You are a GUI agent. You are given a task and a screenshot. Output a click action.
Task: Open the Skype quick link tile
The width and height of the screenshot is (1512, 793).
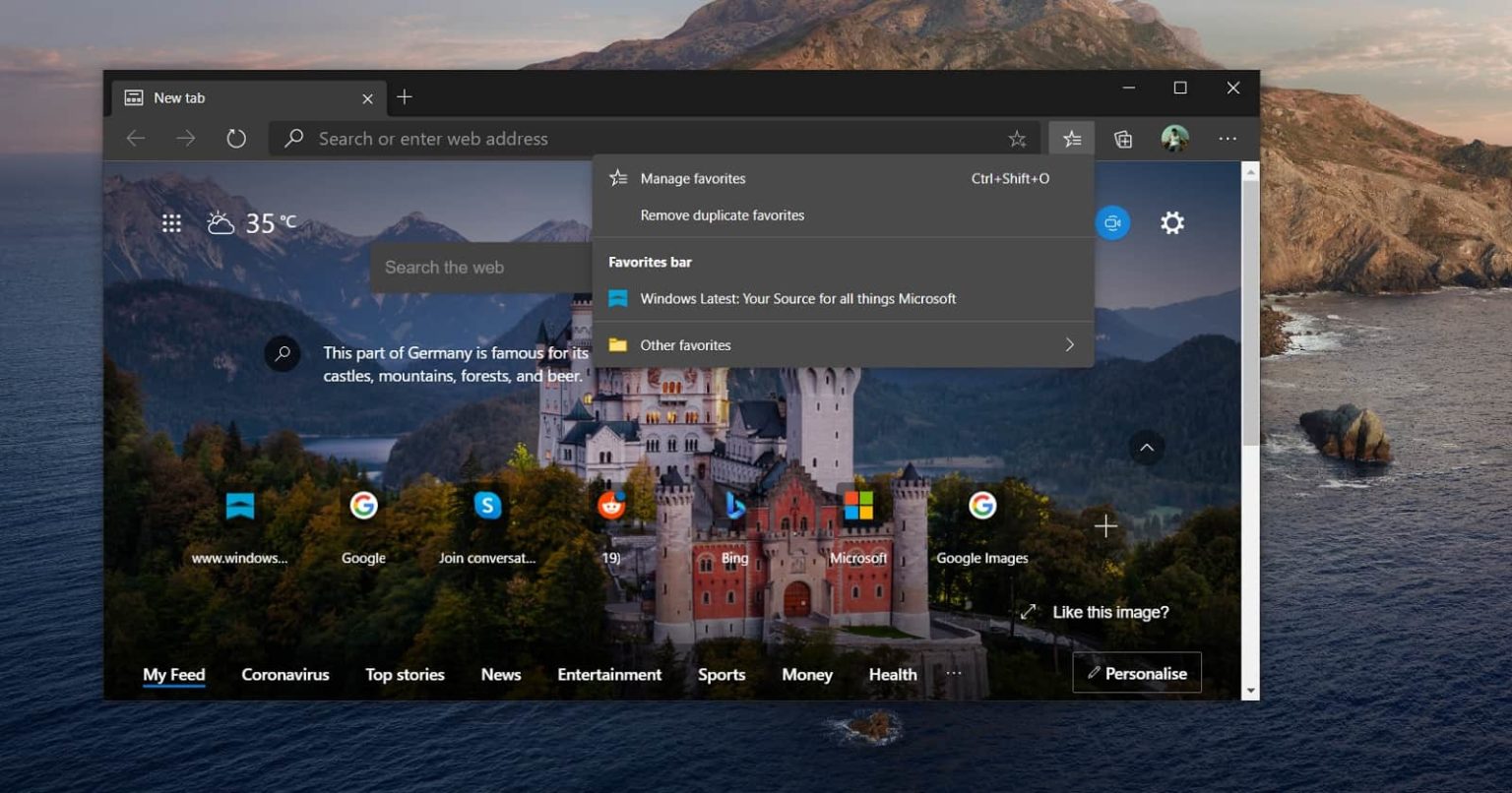tap(487, 505)
